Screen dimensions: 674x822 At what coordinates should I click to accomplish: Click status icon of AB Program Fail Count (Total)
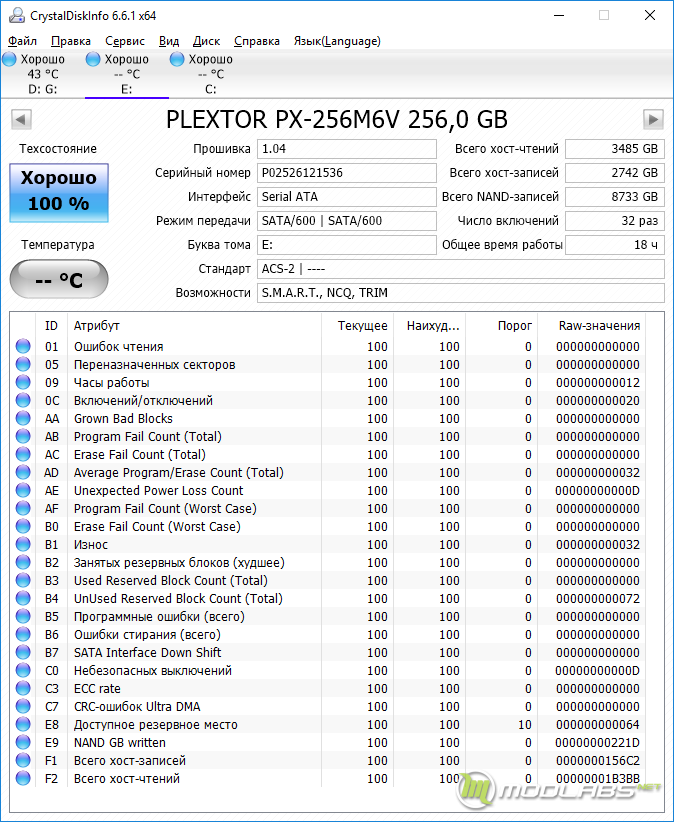click(23, 436)
